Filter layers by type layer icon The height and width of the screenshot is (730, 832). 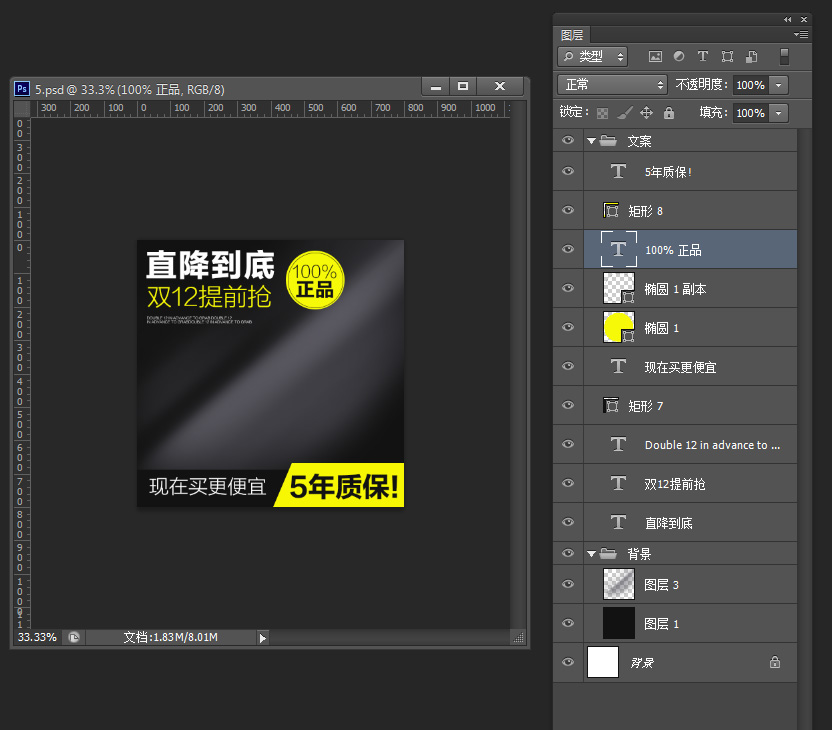click(x=703, y=56)
